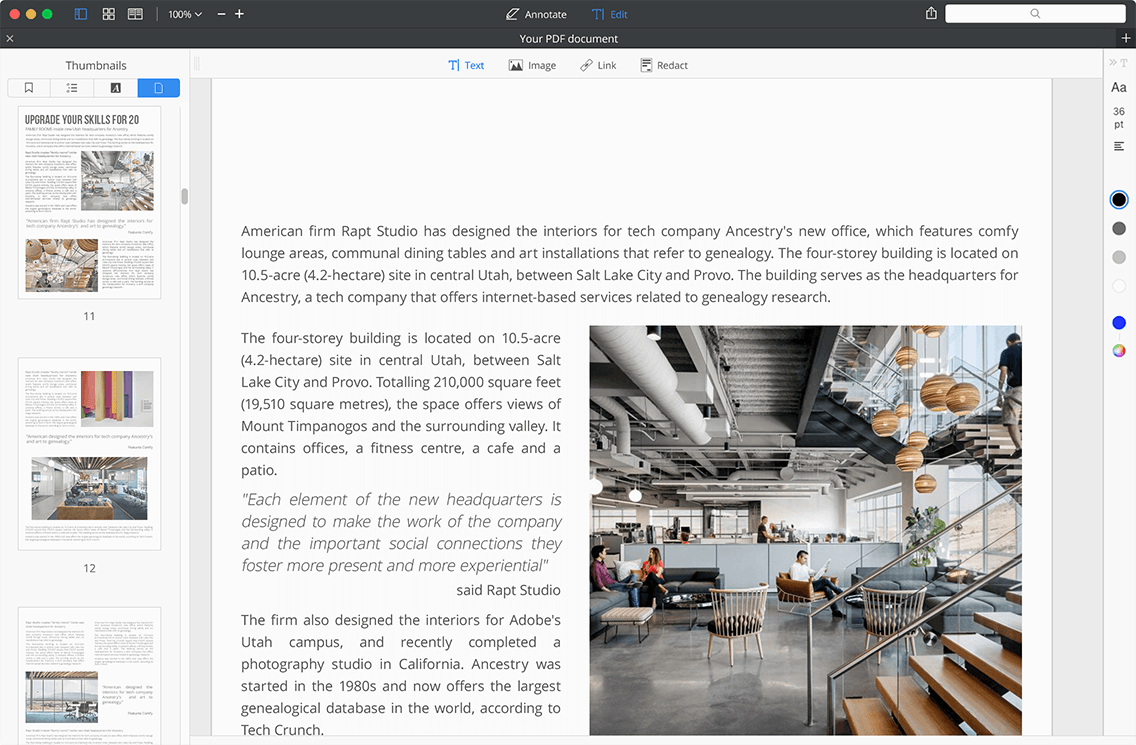
Task: Click the quote starting 'Each element of the new'
Action: point(401,532)
